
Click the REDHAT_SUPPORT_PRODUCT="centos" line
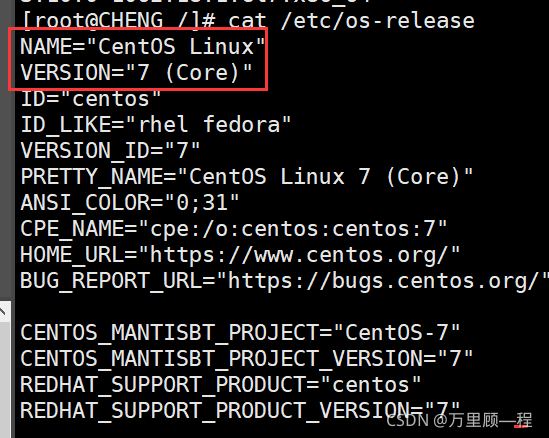220,384
